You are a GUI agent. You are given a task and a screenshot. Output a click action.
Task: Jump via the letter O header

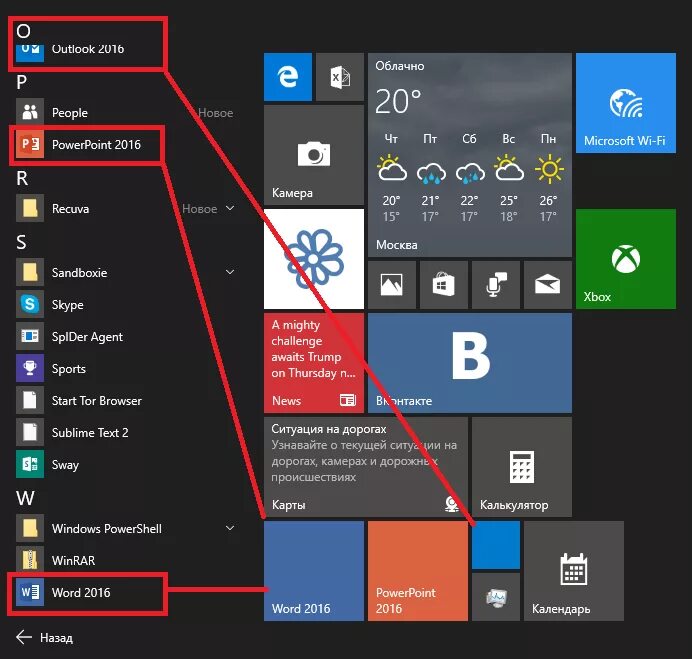tap(23, 31)
